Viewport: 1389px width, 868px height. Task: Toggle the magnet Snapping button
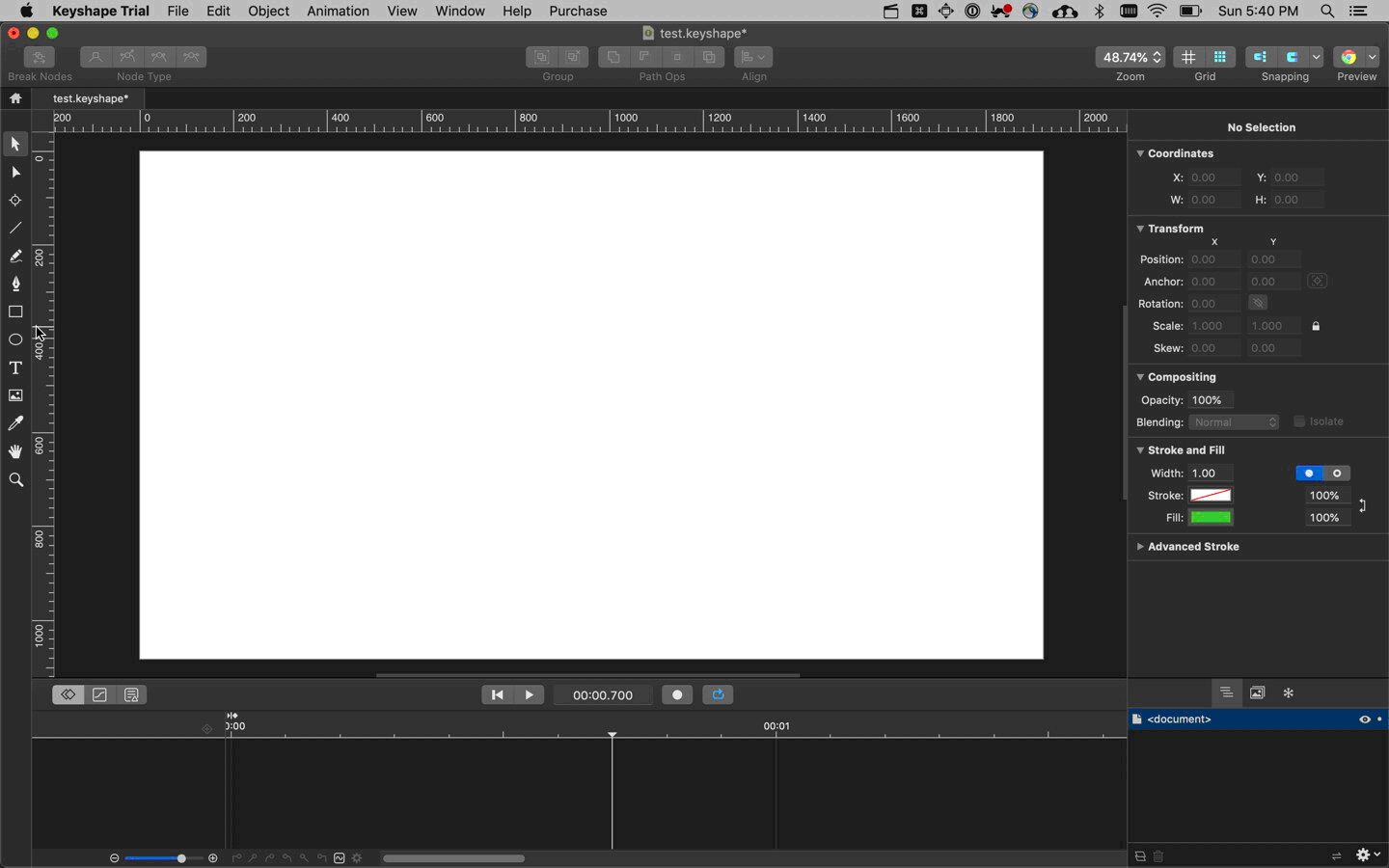click(x=1292, y=57)
